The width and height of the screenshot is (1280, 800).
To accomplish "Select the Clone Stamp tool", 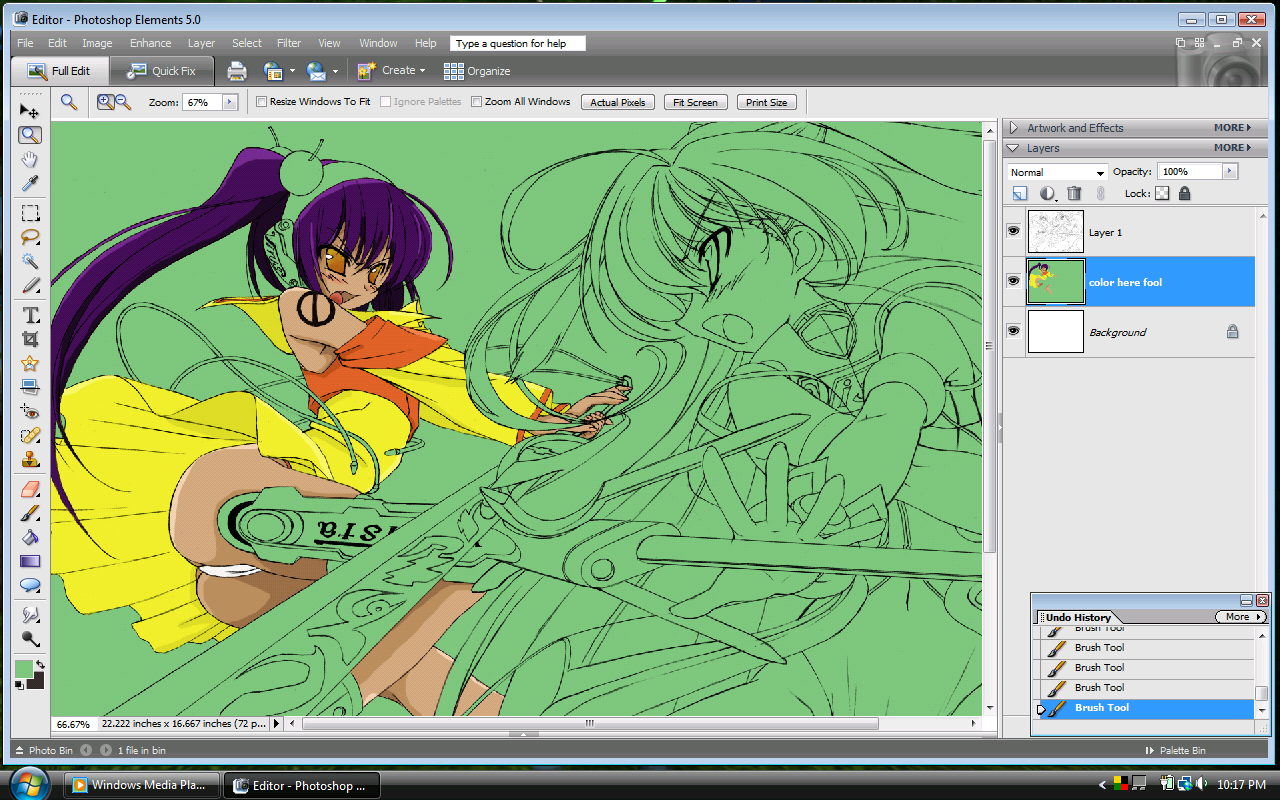I will pos(30,460).
